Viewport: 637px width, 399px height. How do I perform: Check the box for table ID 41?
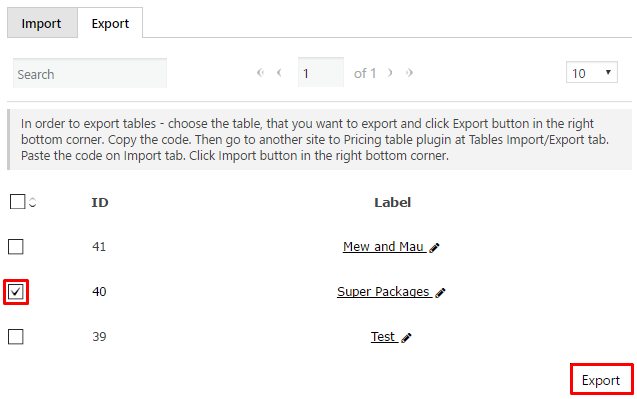16,247
